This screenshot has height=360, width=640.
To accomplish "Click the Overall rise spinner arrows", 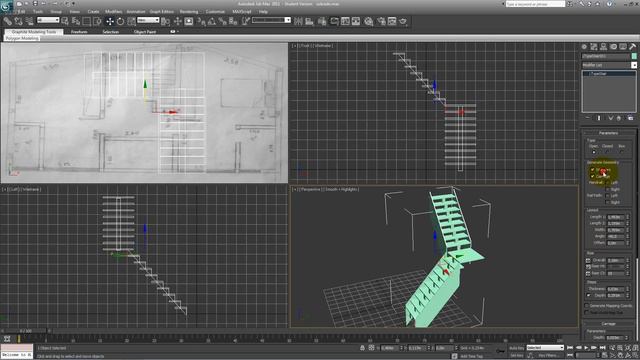I will pos(627,260).
